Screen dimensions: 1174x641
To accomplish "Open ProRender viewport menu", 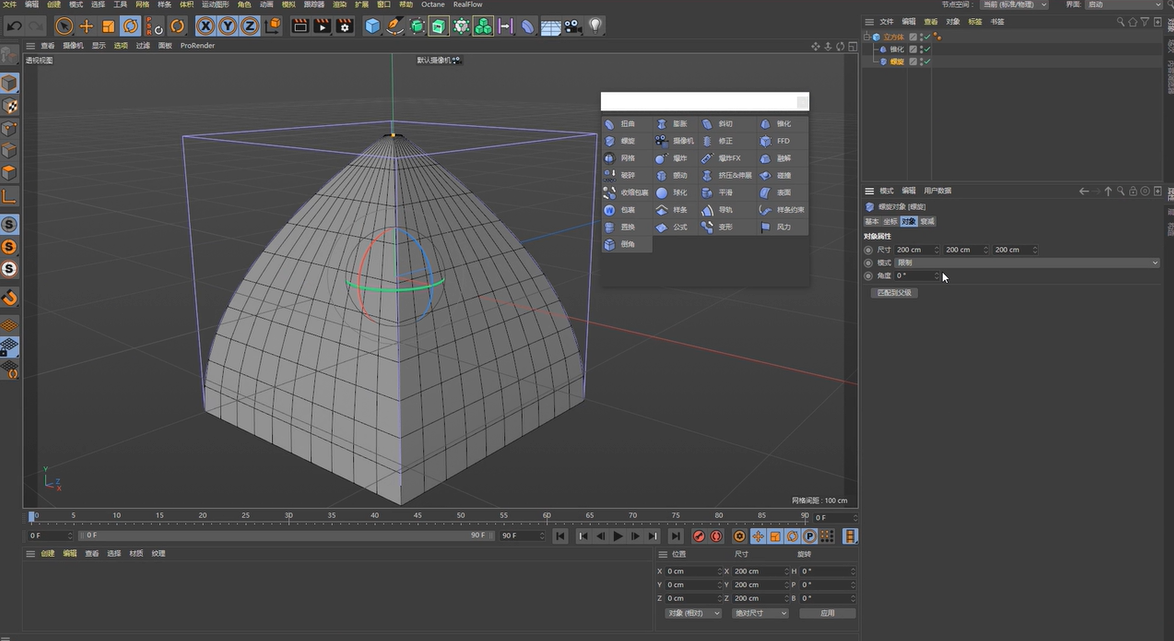I will tap(198, 46).
